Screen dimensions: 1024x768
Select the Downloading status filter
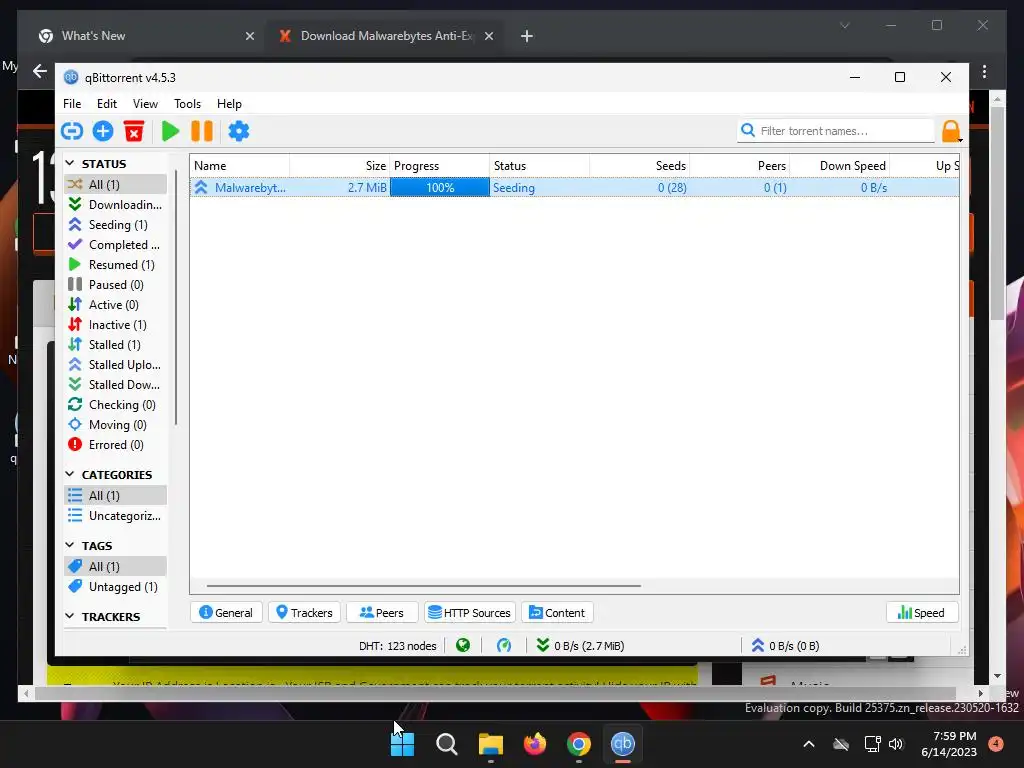point(116,204)
